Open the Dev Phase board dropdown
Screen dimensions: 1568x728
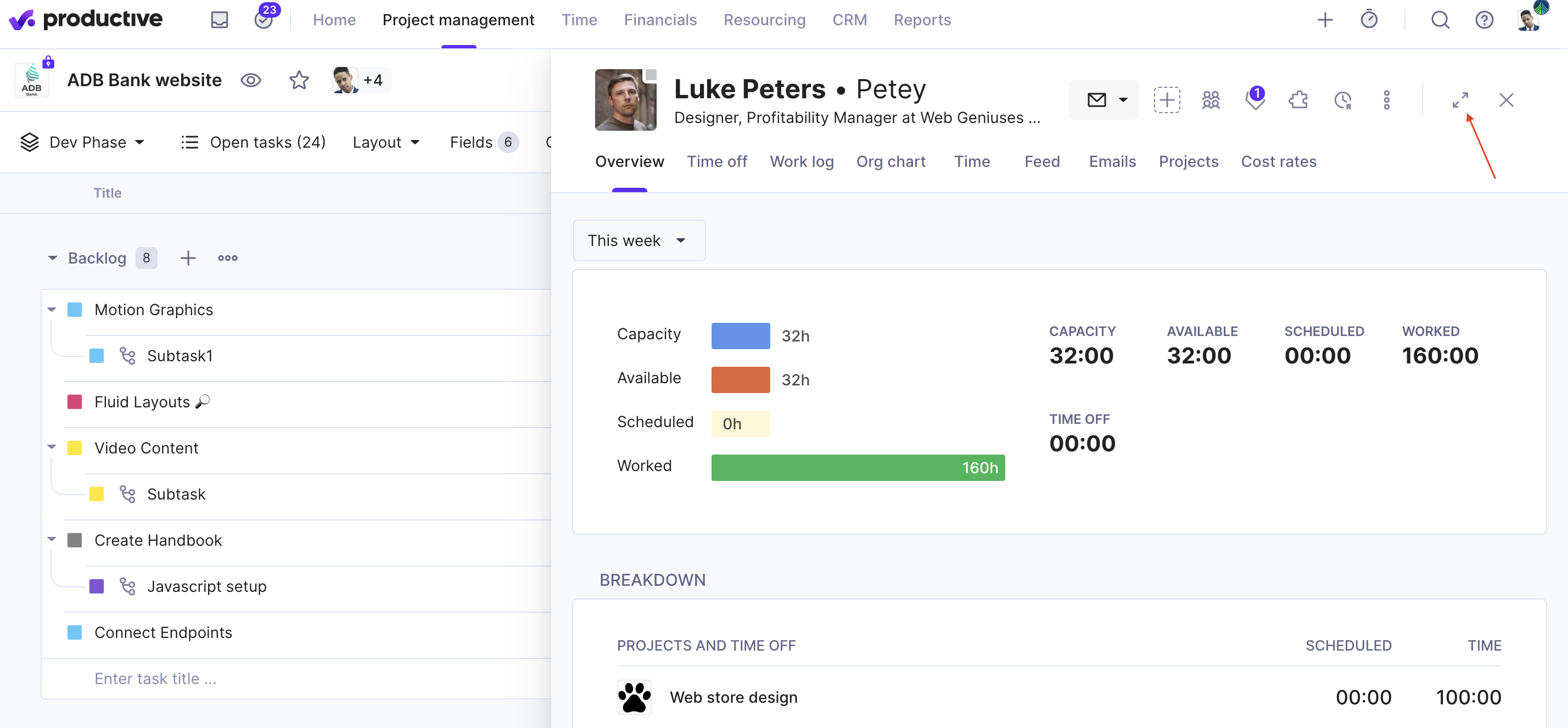pos(83,142)
